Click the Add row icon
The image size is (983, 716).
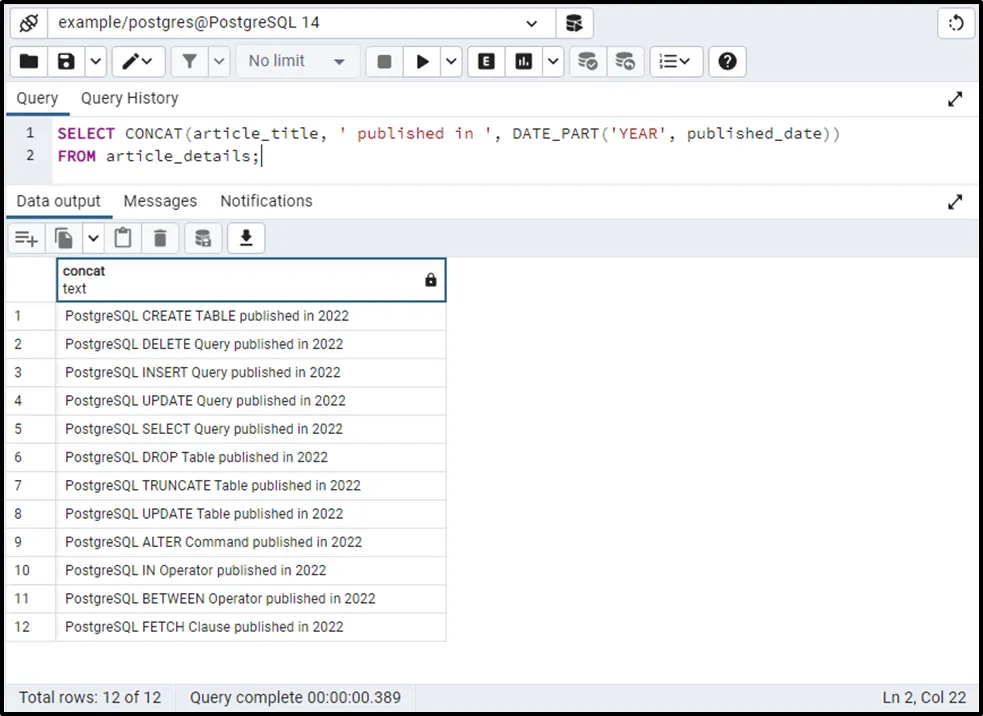26,238
